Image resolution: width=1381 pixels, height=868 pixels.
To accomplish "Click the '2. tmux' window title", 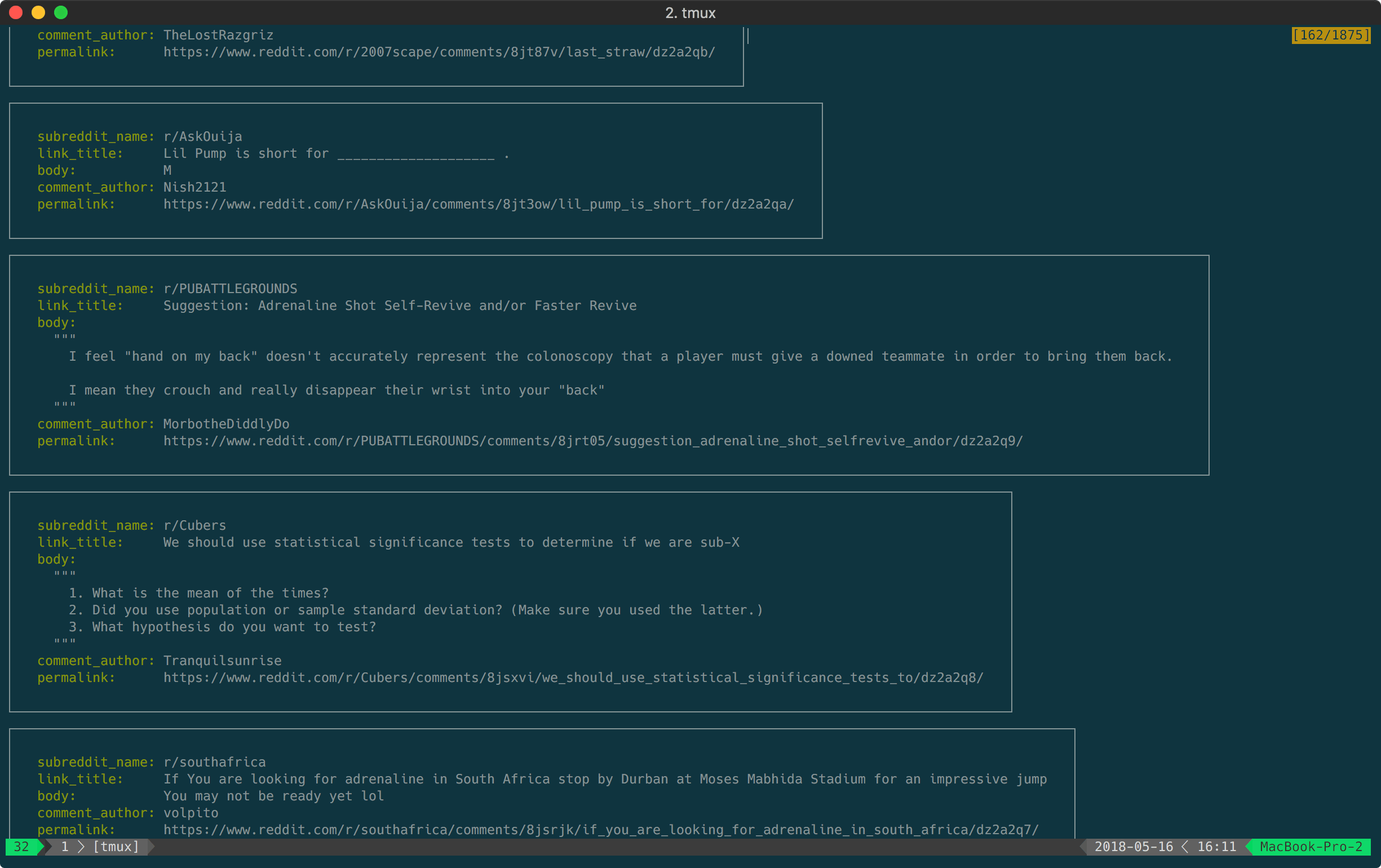I will pyautogui.click(x=690, y=12).
